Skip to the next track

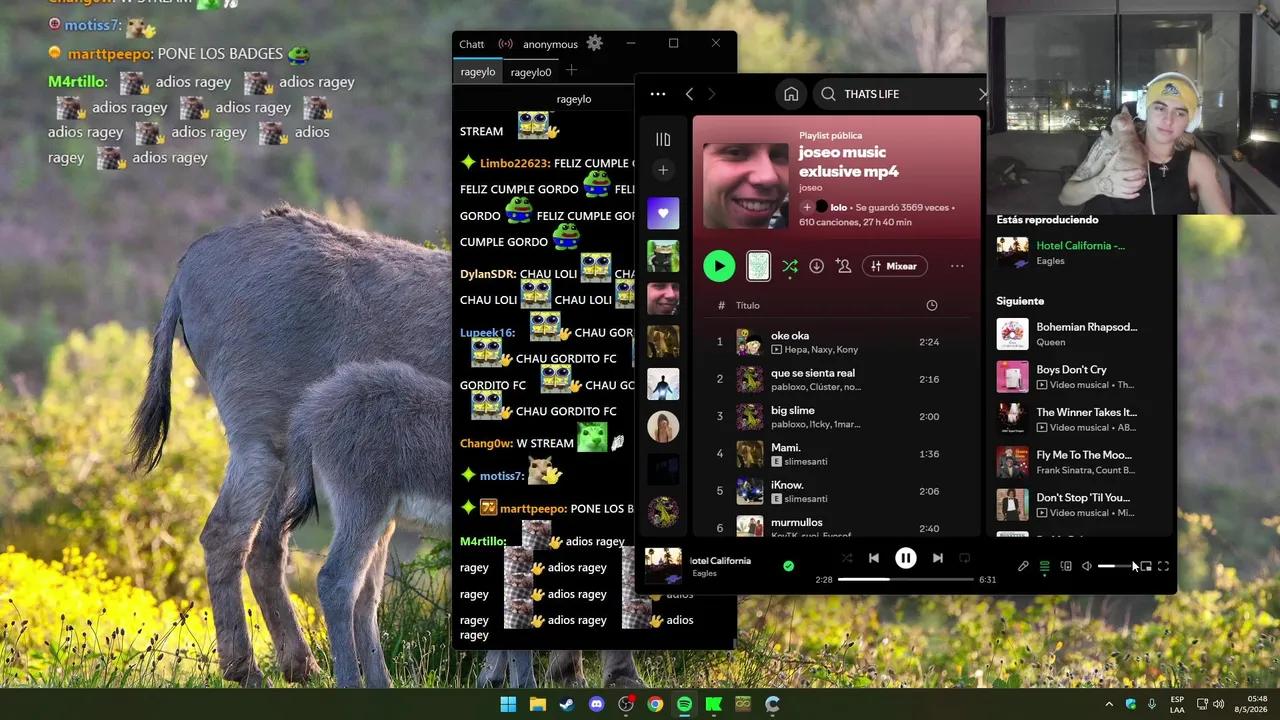pyautogui.click(x=937, y=558)
